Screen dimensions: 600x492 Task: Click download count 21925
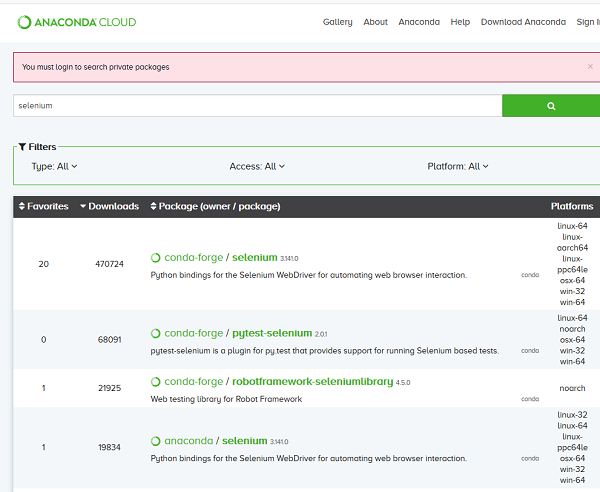point(109,388)
